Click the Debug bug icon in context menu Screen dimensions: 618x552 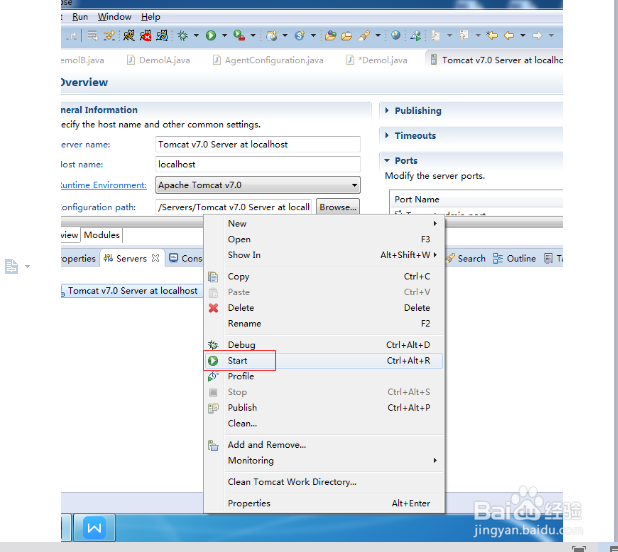pos(213,345)
